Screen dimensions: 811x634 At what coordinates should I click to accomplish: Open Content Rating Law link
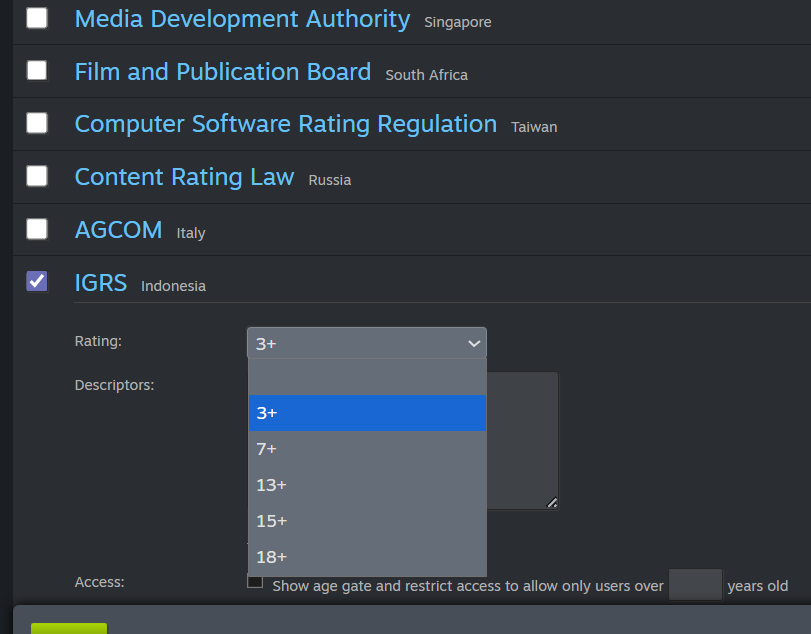coord(184,177)
